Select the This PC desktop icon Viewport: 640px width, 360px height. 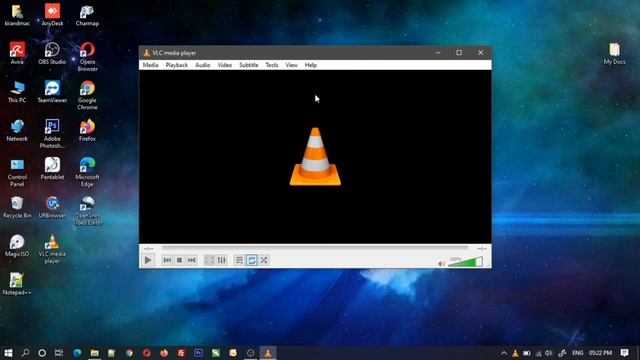[x=17, y=91]
